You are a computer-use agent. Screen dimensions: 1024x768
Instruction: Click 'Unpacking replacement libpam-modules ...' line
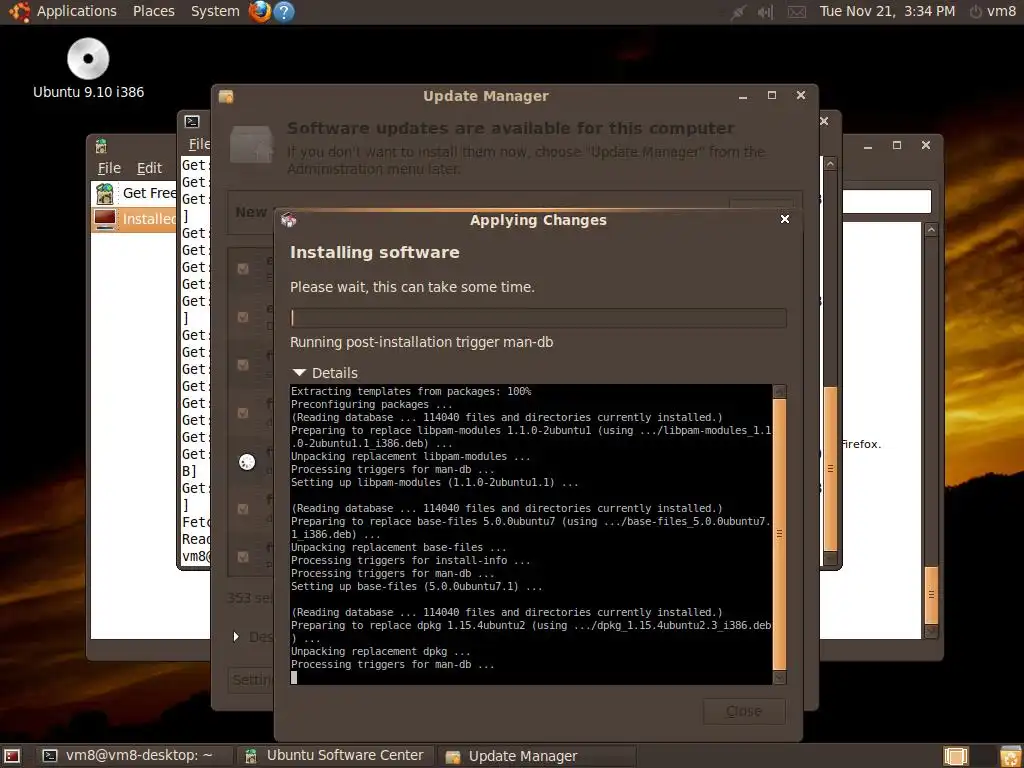tap(411, 456)
